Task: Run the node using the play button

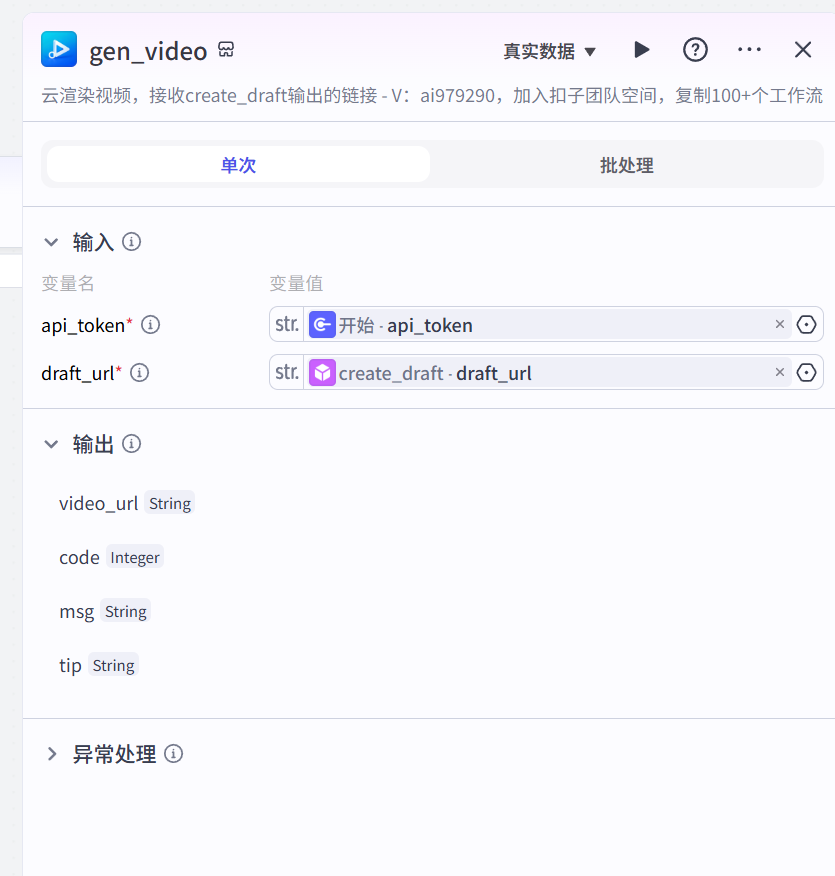Action: coord(641,49)
